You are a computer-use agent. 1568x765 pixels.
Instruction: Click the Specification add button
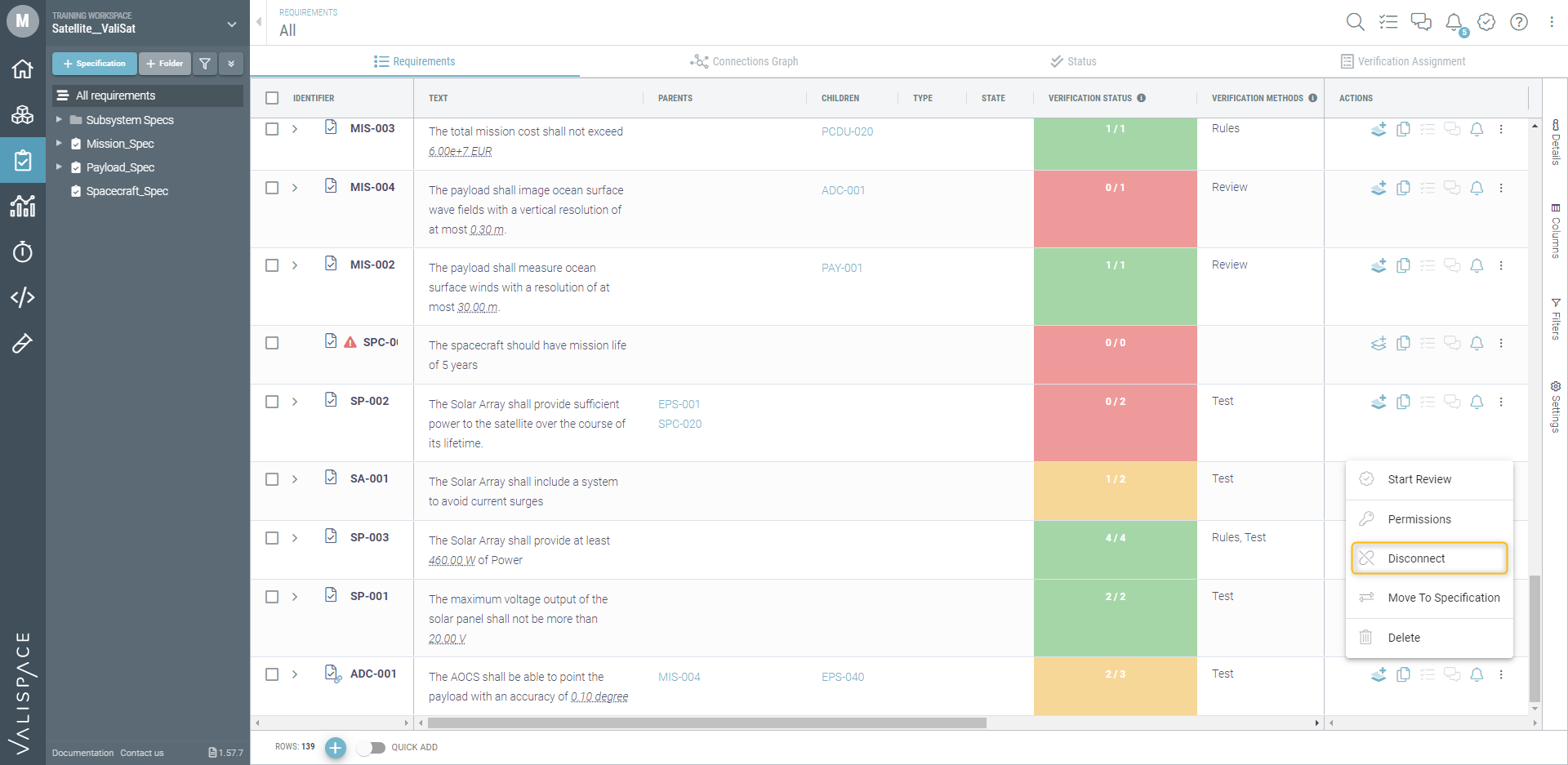pyautogui.click(x=94, y=63)
